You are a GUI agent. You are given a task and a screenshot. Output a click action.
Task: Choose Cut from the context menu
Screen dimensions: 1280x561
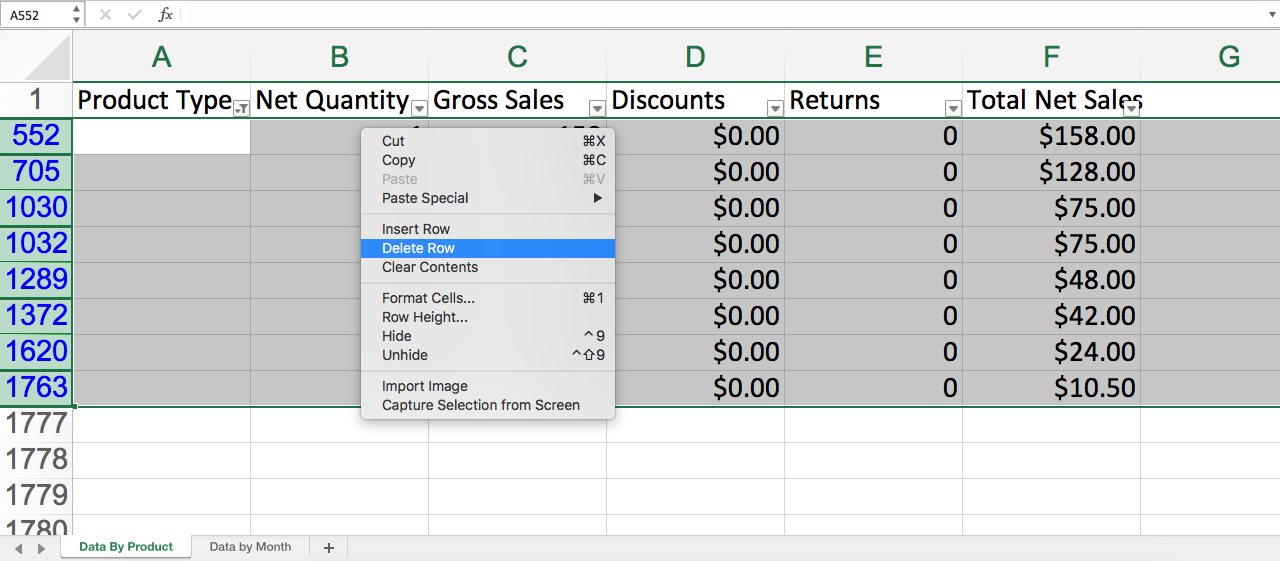click(488, 141)
